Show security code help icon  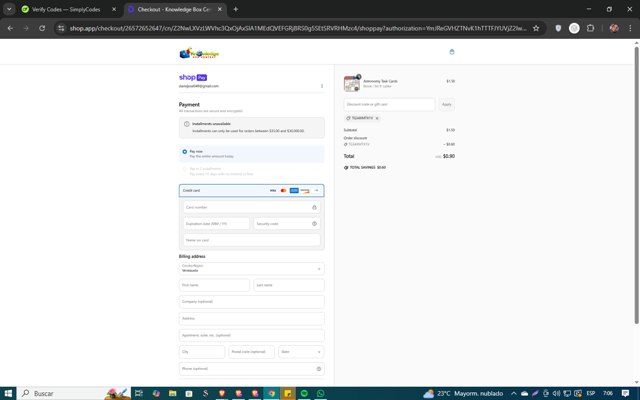(x=314, y=224)
